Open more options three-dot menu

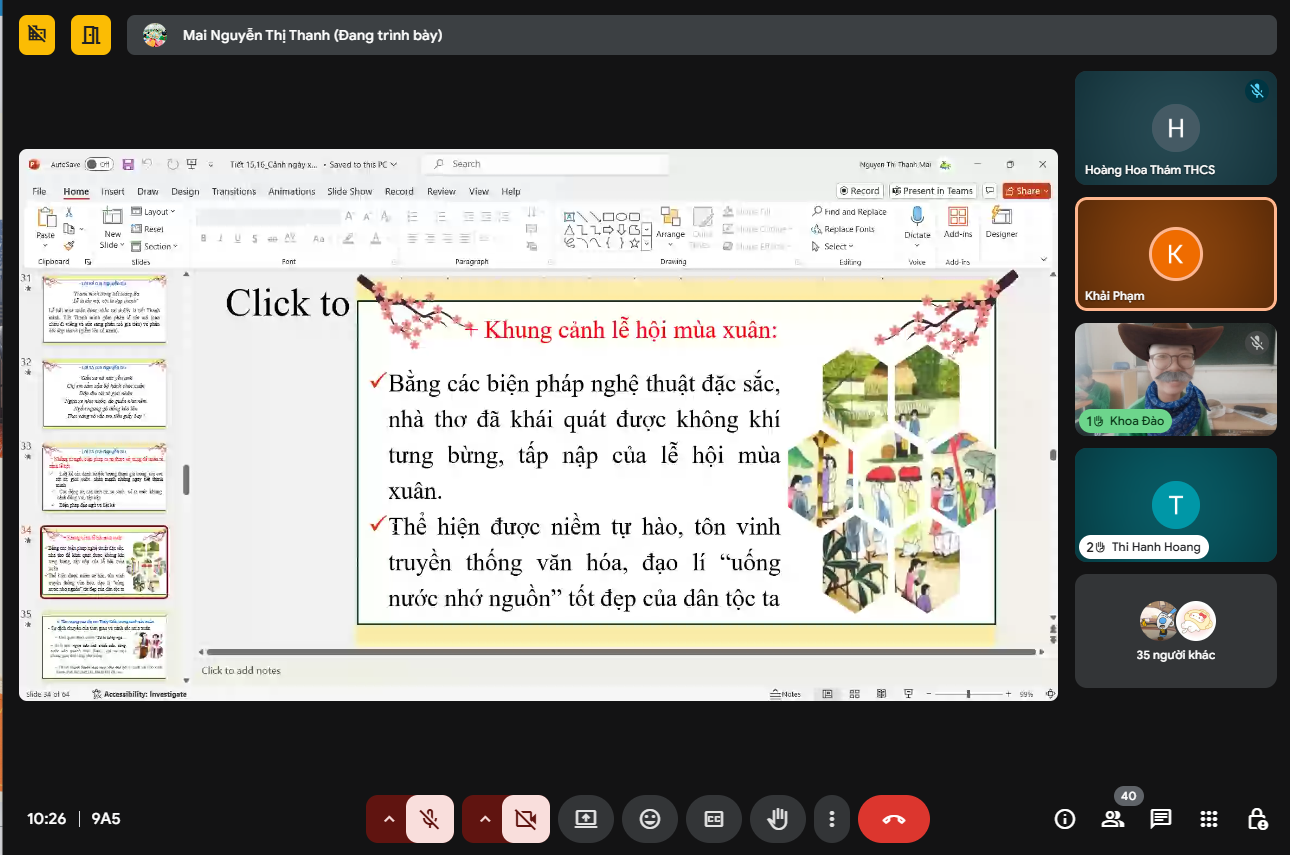(x=831, y=819)
